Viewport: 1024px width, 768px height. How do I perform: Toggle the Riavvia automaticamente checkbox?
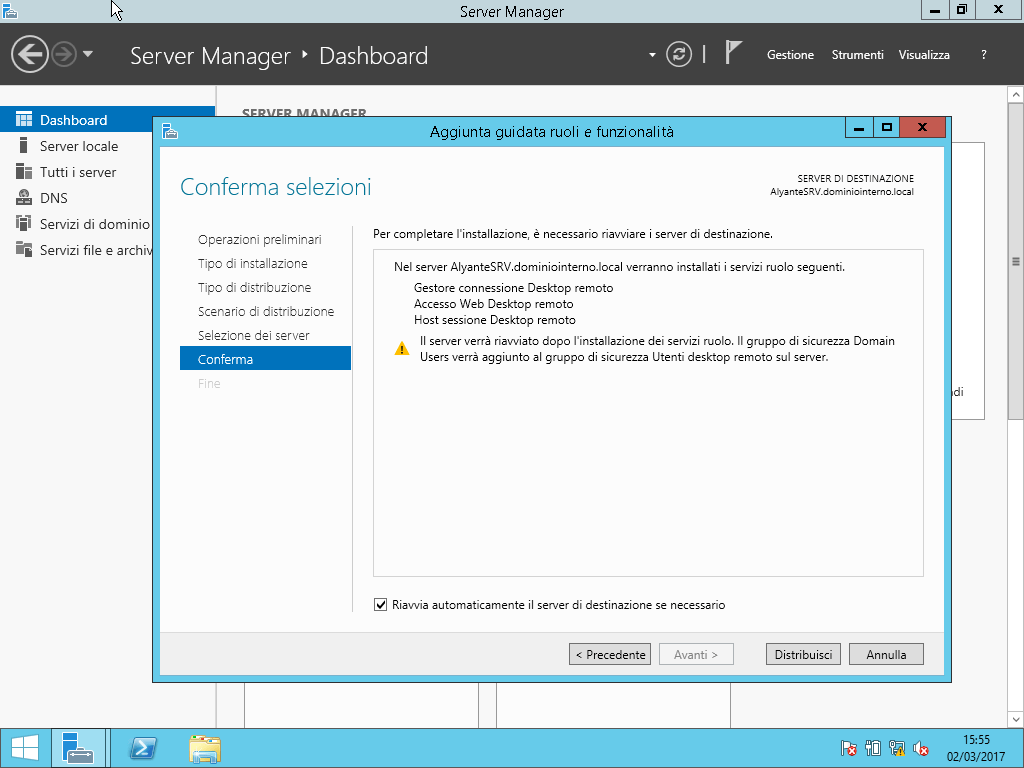point(380,605)
